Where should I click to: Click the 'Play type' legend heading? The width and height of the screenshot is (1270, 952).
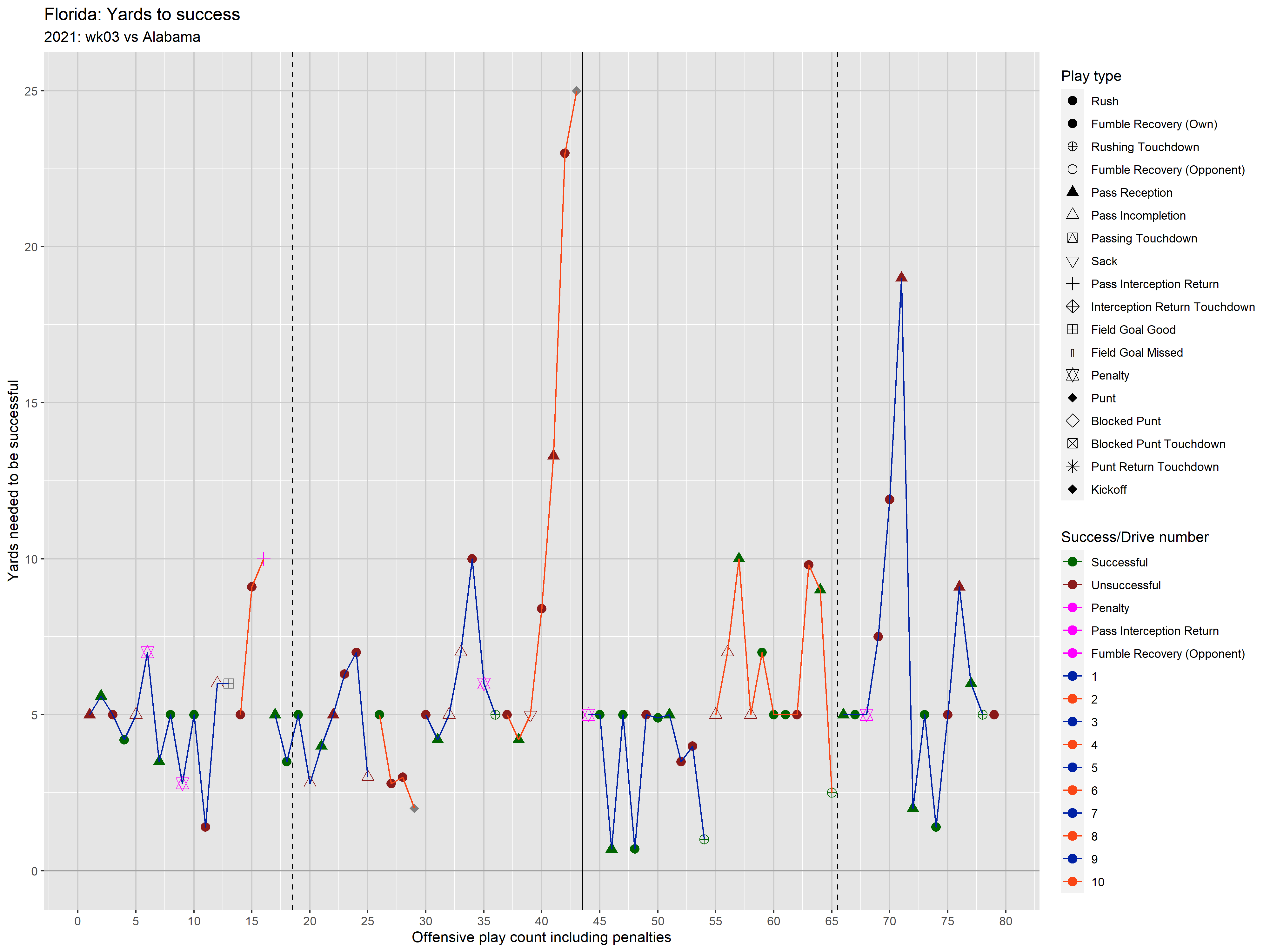(x=1091, y=76)
